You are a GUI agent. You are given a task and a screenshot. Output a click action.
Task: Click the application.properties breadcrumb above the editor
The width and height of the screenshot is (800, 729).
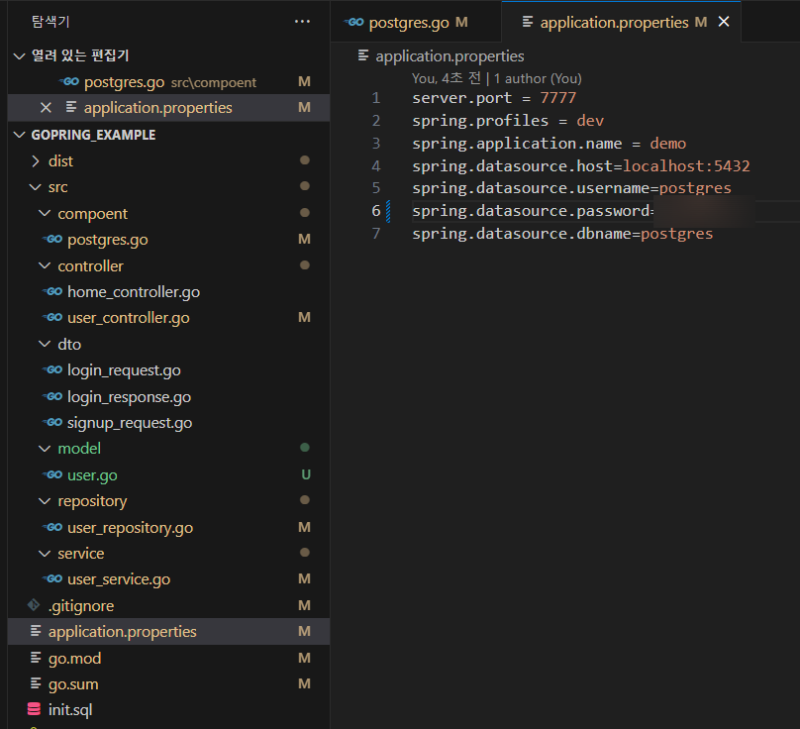click(x=449, y=56)
